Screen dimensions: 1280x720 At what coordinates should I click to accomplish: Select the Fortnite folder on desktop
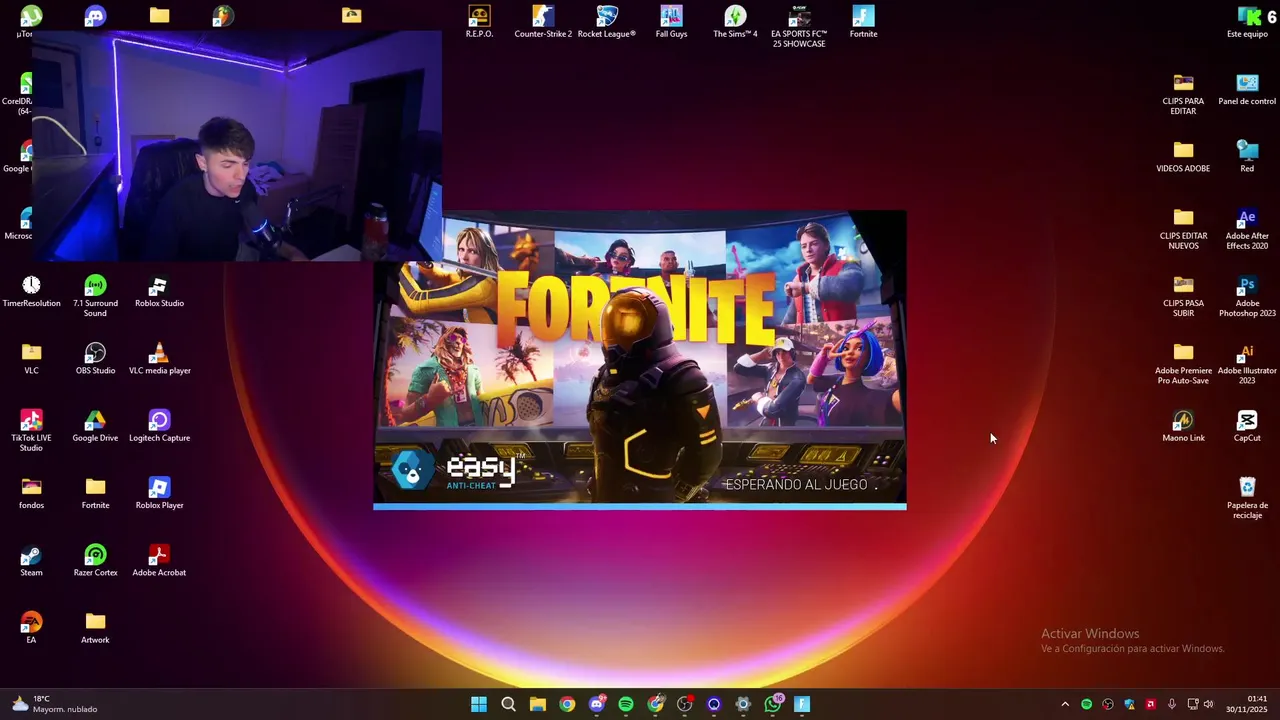pos(95,493)
